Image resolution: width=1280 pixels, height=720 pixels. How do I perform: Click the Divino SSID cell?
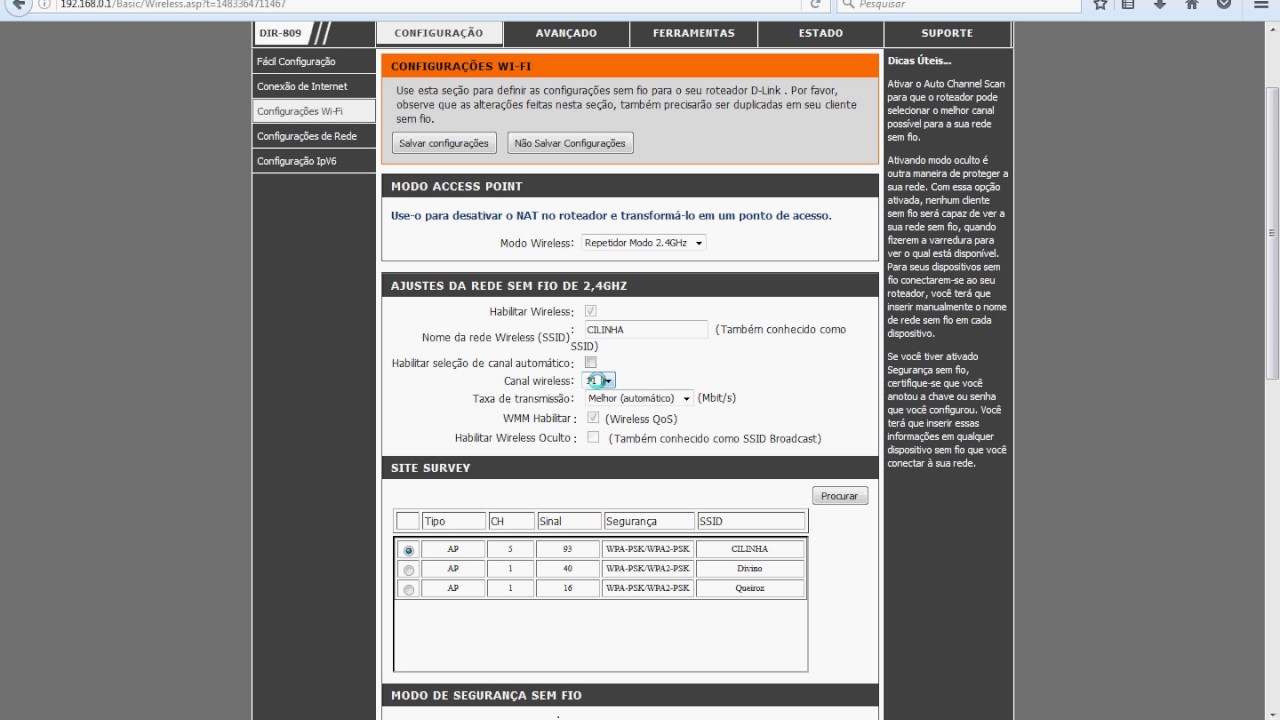click(750, 569)
